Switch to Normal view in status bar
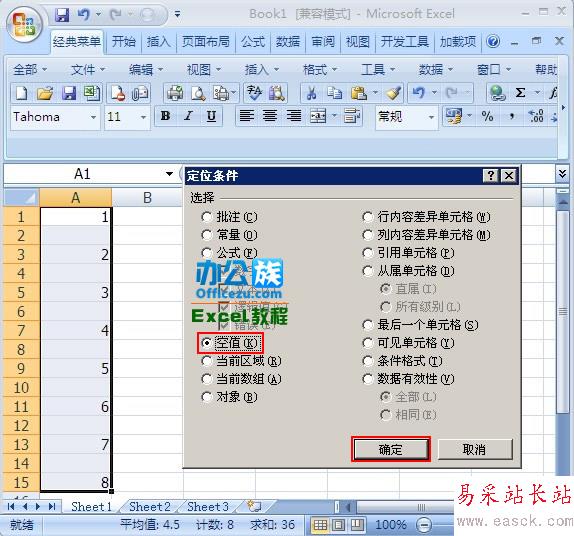 pos(320,525)
